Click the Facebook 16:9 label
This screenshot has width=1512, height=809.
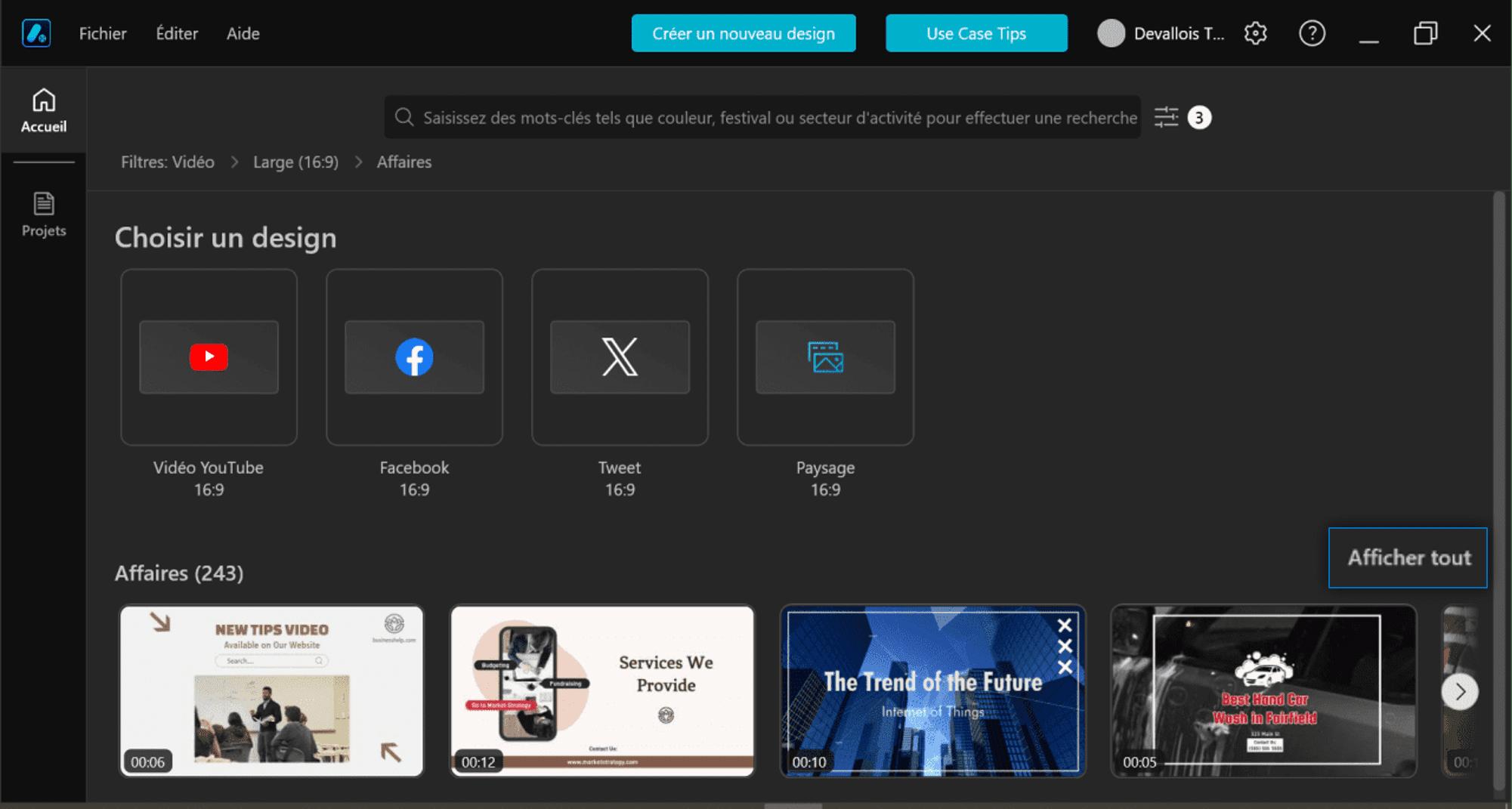pos(414,478)
